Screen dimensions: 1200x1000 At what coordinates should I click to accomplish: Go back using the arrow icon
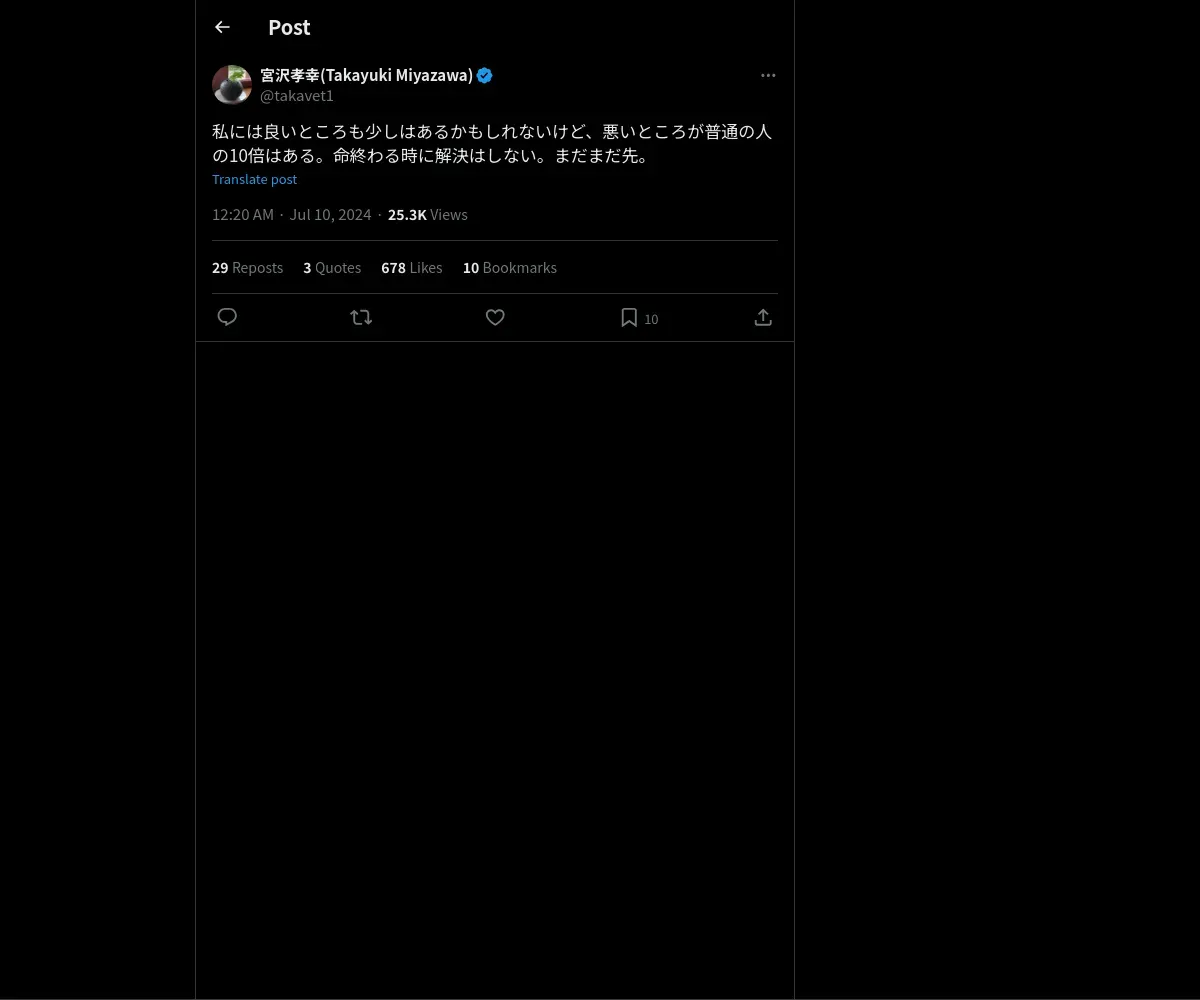click(x=222, y=27)
